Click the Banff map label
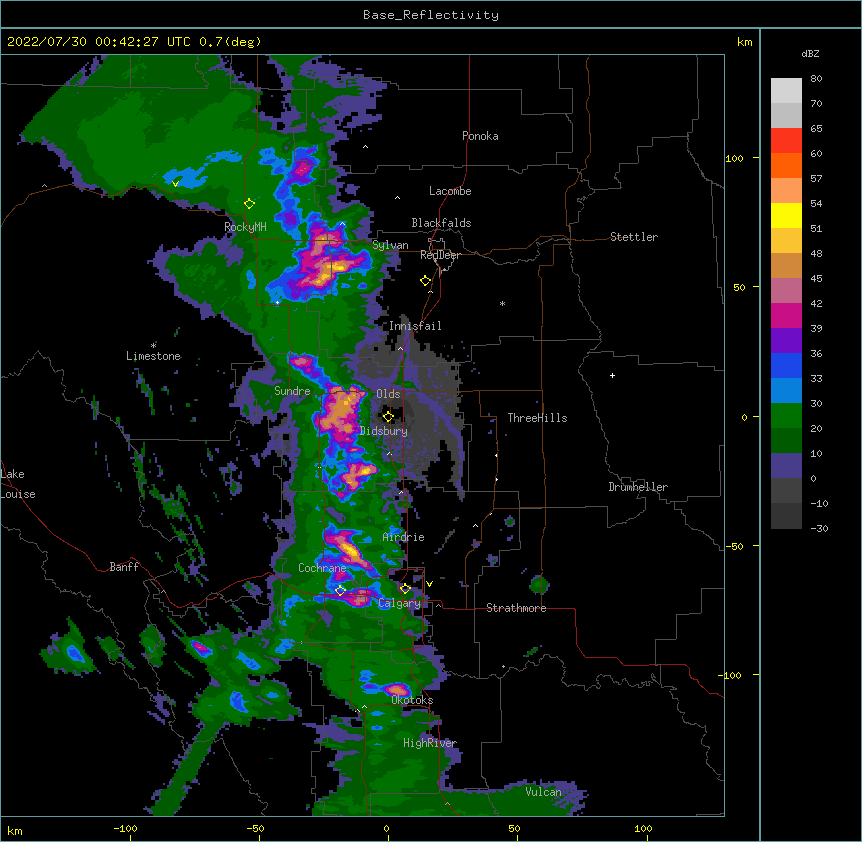The height and width of the screenshot is (842, 862). (124, 567)
